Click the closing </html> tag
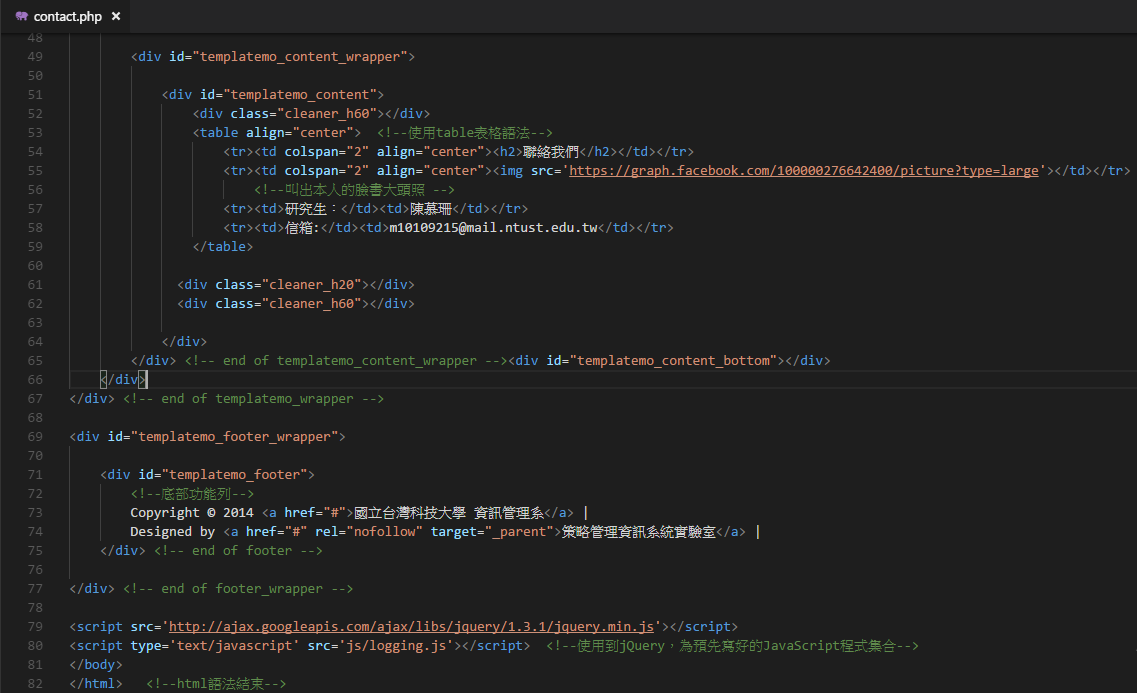Viewport: 1137px width, 693px height. (x=96, y=684)
